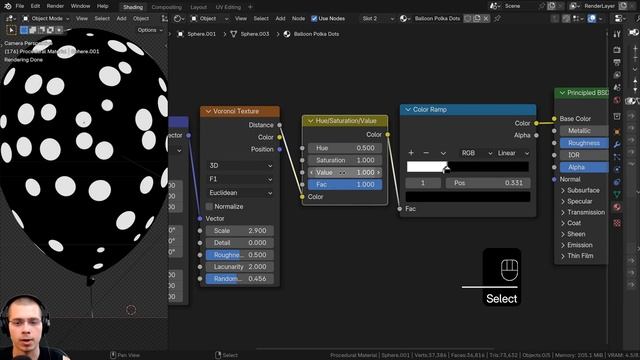Open the Object Mode dropdown

46,18
